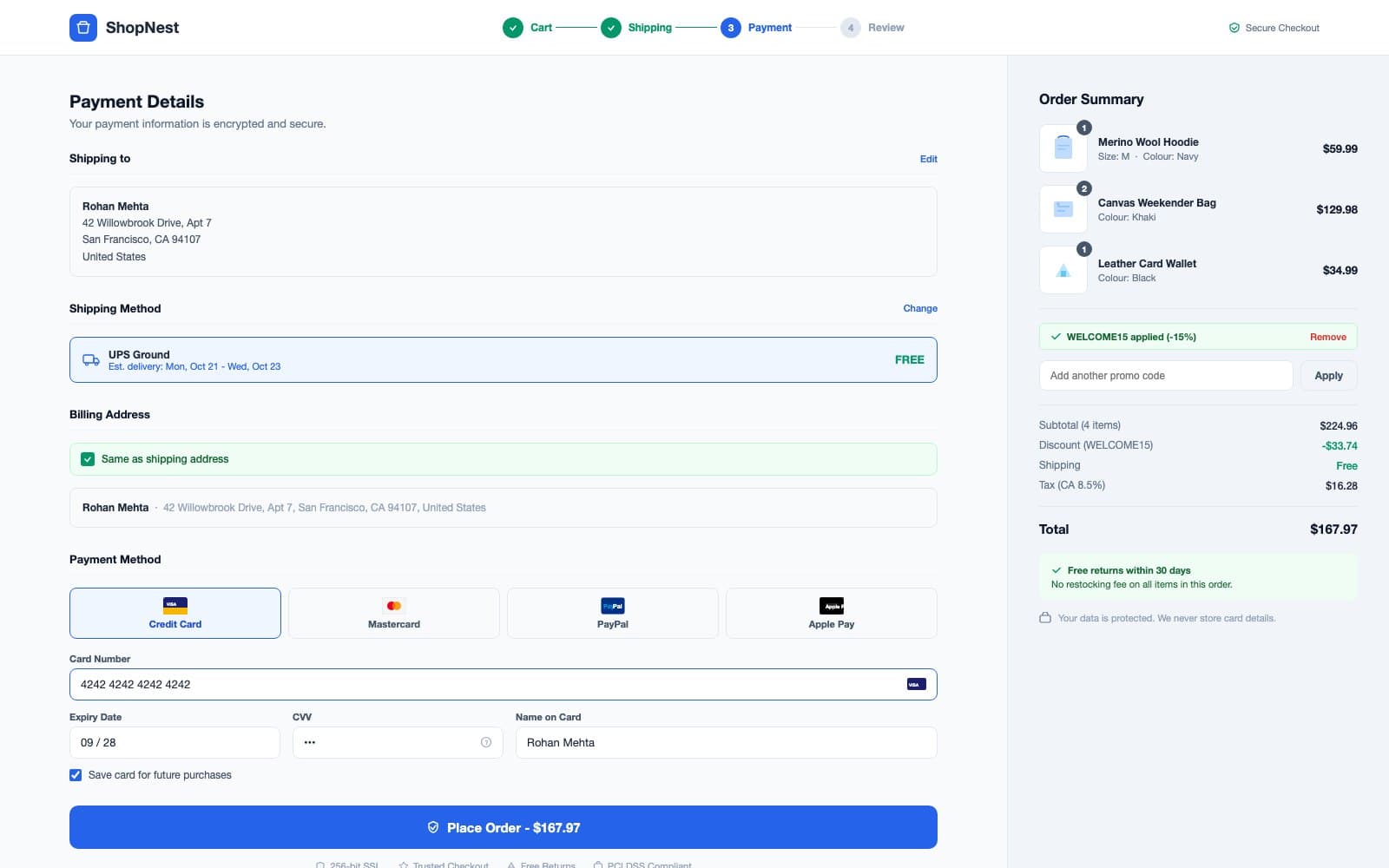Select the Credit Card payment method
This screenshot has width=1389, height=868.
[x=175, y=613]
